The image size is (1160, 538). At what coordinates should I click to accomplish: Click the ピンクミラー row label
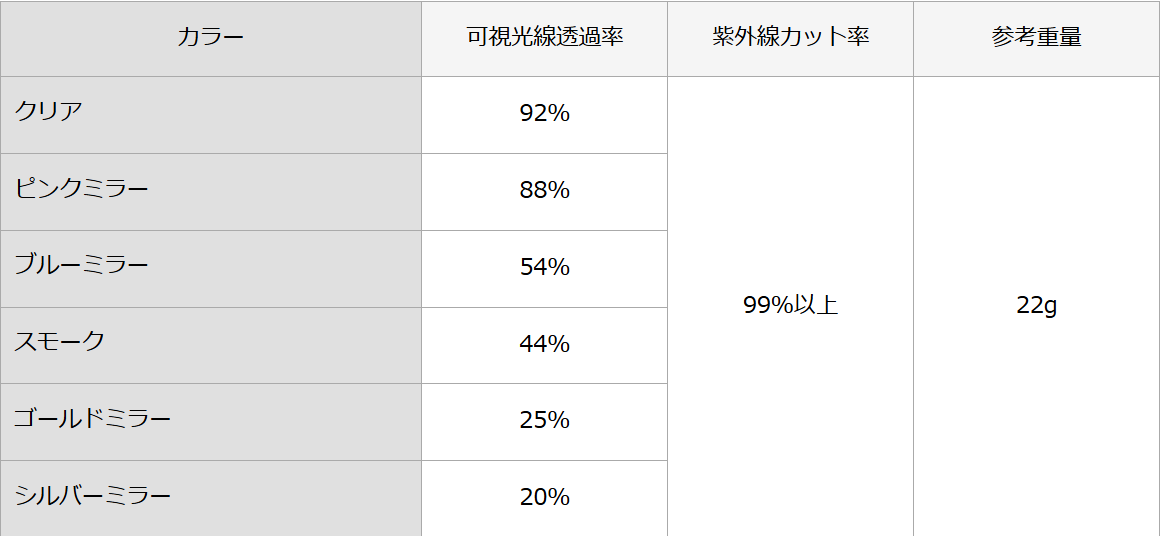click(x=81, y=188)
